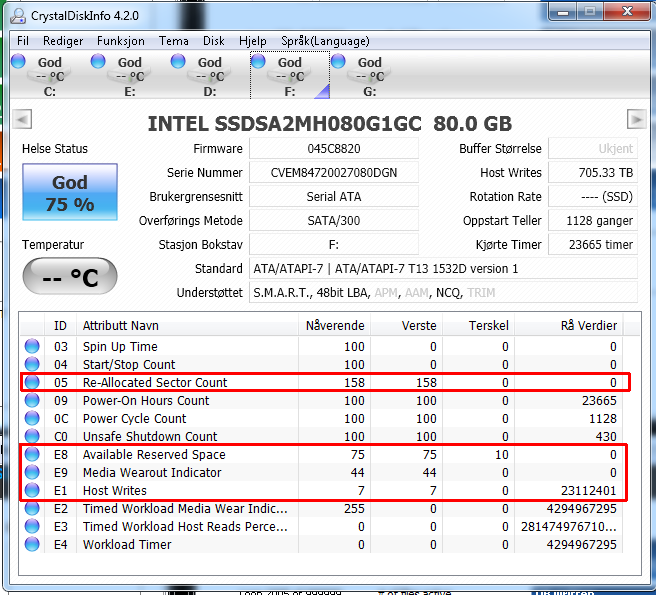Click the Terskel column header

click(479, 326)
